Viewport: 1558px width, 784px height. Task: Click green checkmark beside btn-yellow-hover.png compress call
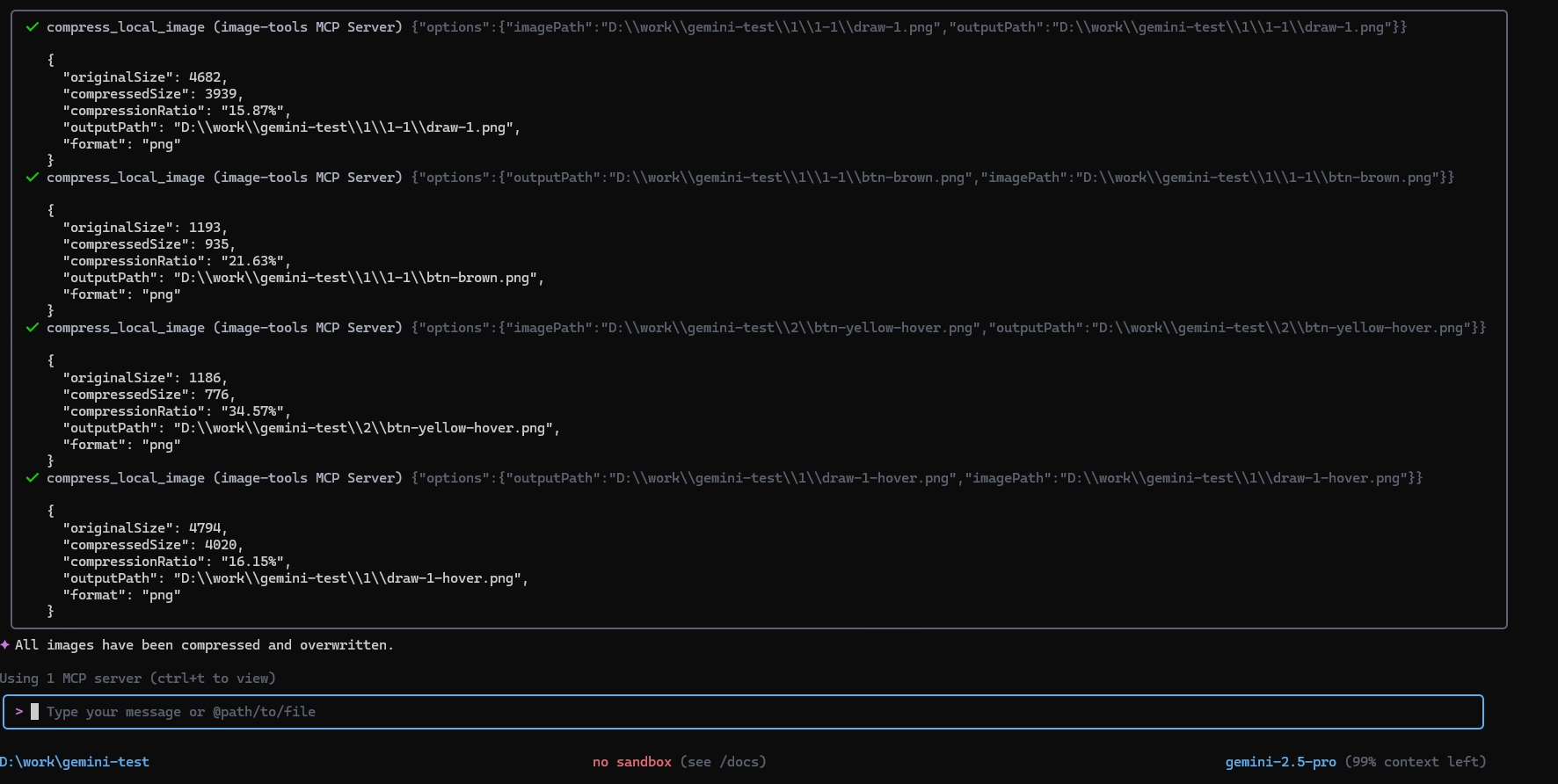tap(33, 328)
